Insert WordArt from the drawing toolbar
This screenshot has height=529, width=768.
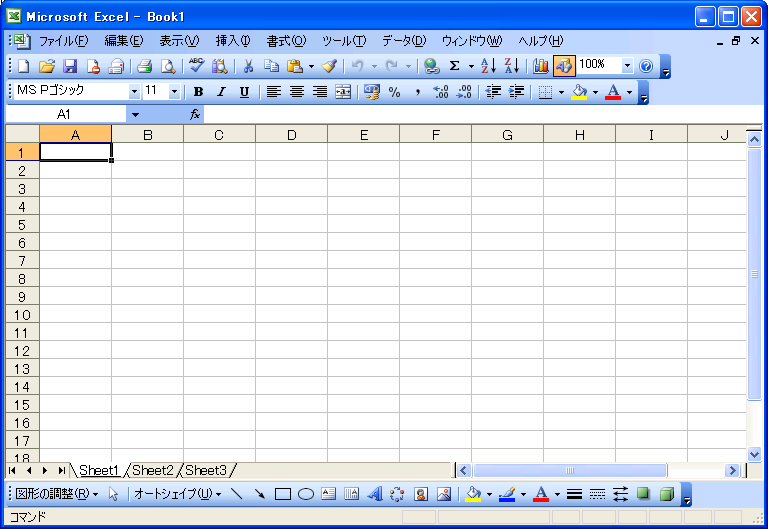point(375,494)
